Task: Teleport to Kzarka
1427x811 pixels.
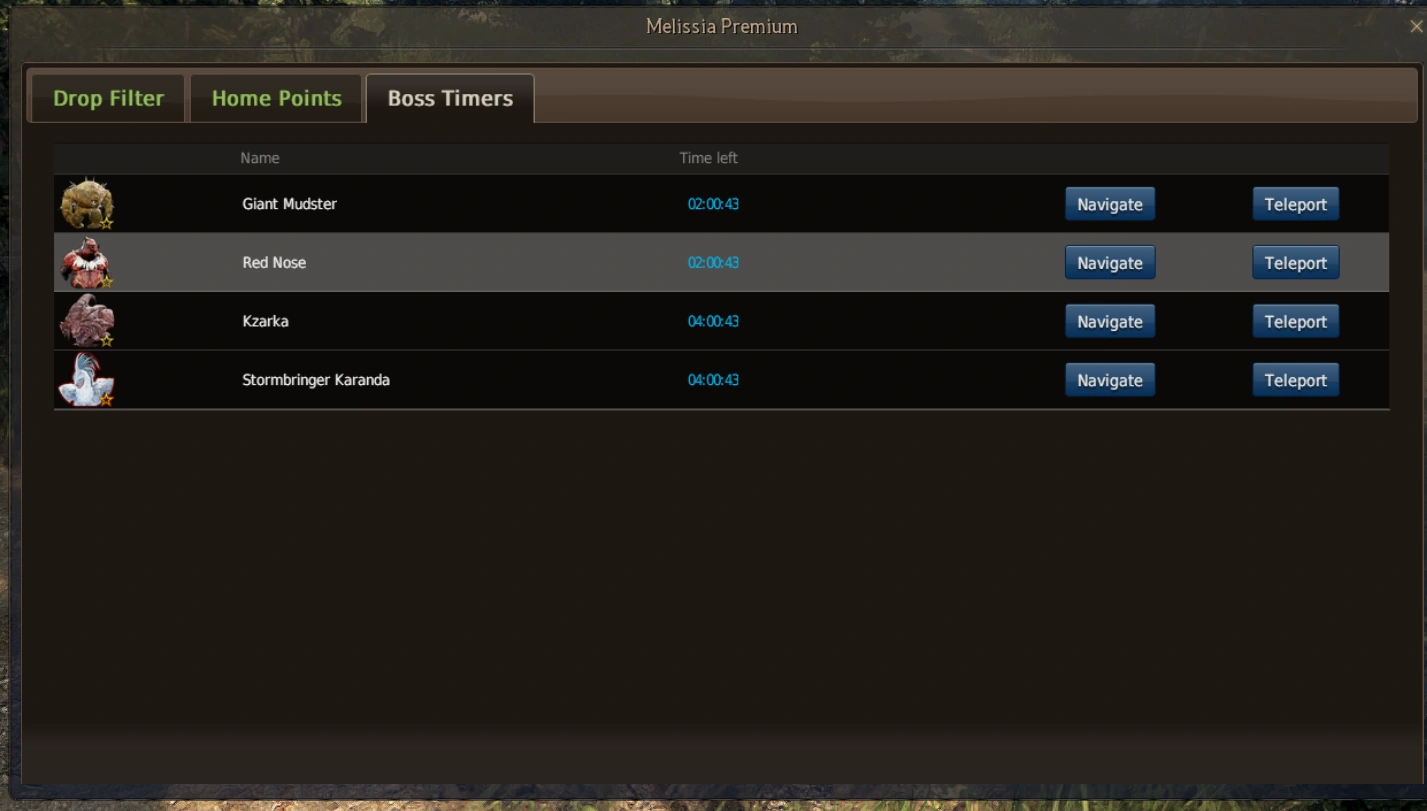Action: pyautogui.click(x=1296, y=321)
